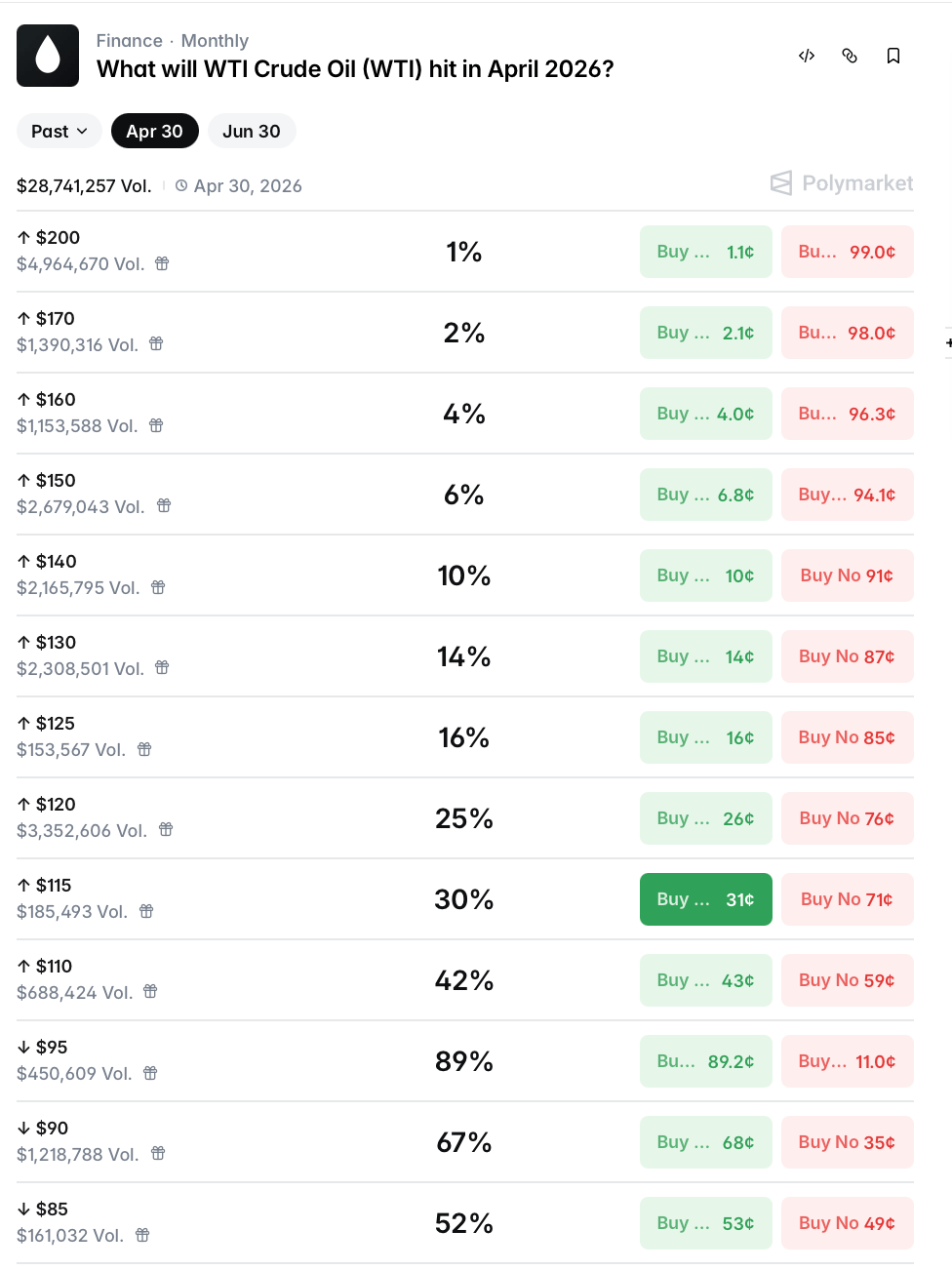Screen dimensions: 952x1270
Task: Bookmark this WTI Crude Oil market
Action: 892,56
